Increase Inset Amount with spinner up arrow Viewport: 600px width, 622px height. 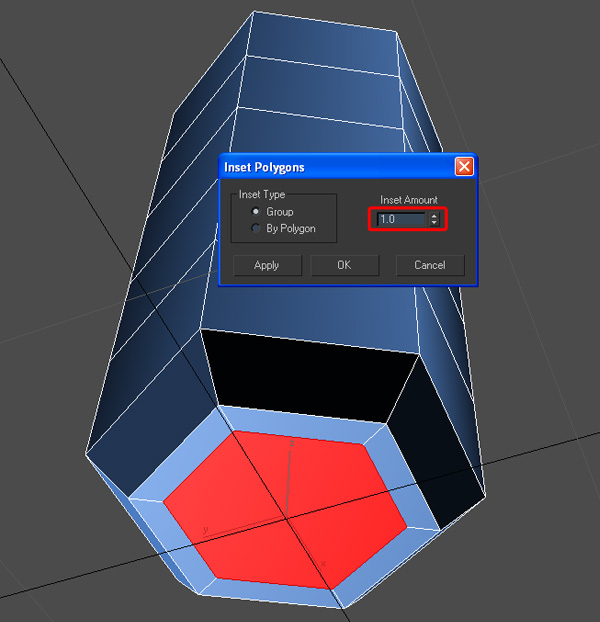tap(434, 216)
